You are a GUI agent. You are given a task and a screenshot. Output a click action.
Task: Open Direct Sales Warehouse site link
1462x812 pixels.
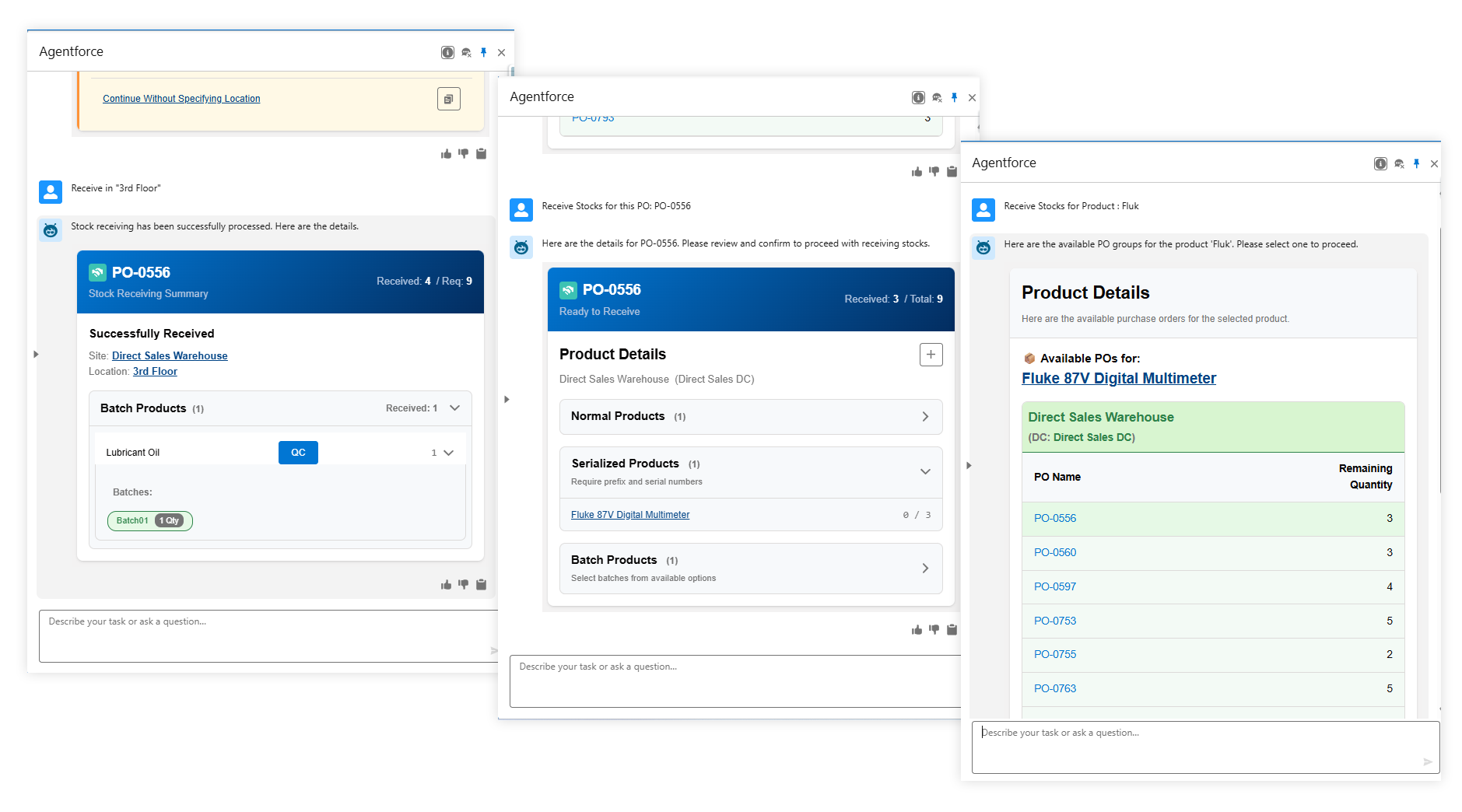170,356
